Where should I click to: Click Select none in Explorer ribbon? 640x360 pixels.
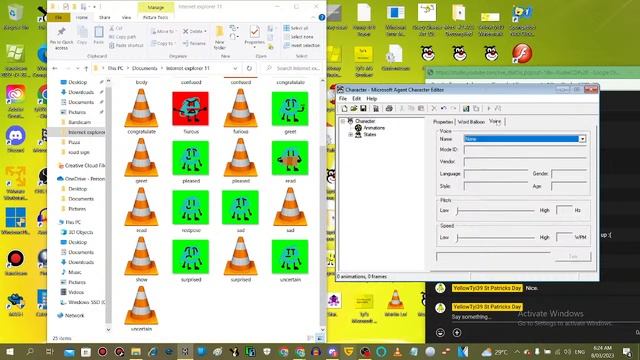pos(298,37)
